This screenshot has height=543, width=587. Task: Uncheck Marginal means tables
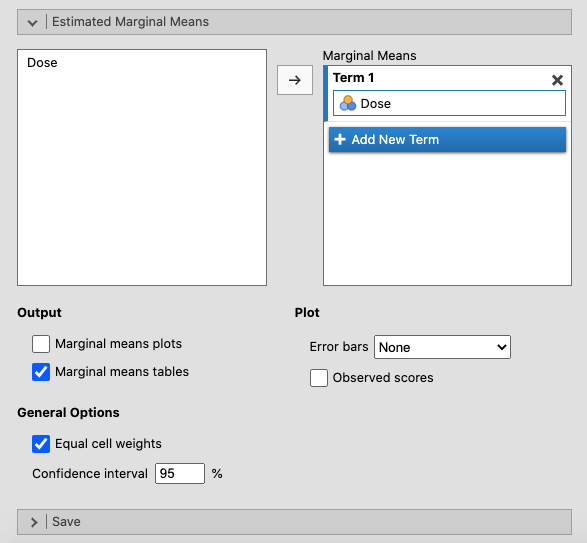pyautogui.click(x=41, y=372)
